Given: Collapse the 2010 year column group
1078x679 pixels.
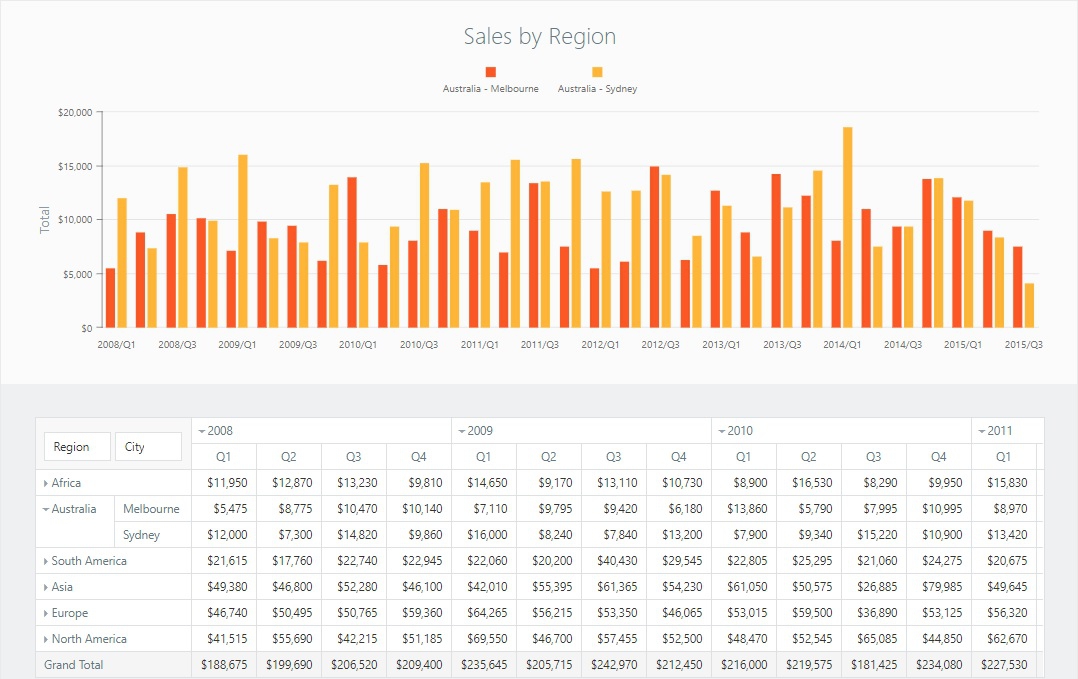Looking at the screenshot, I should click(x=721, y=431).
